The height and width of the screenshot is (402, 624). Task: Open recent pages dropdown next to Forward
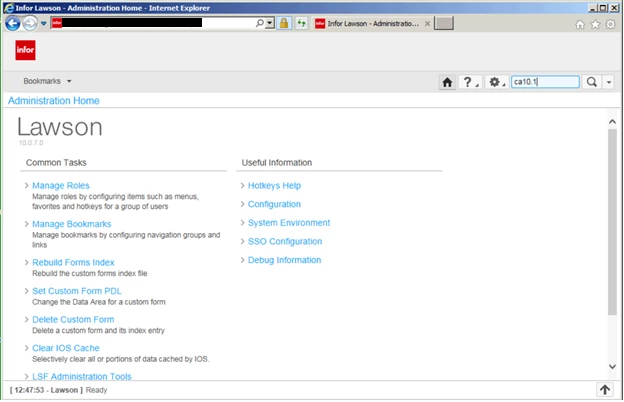pos(43,23)
